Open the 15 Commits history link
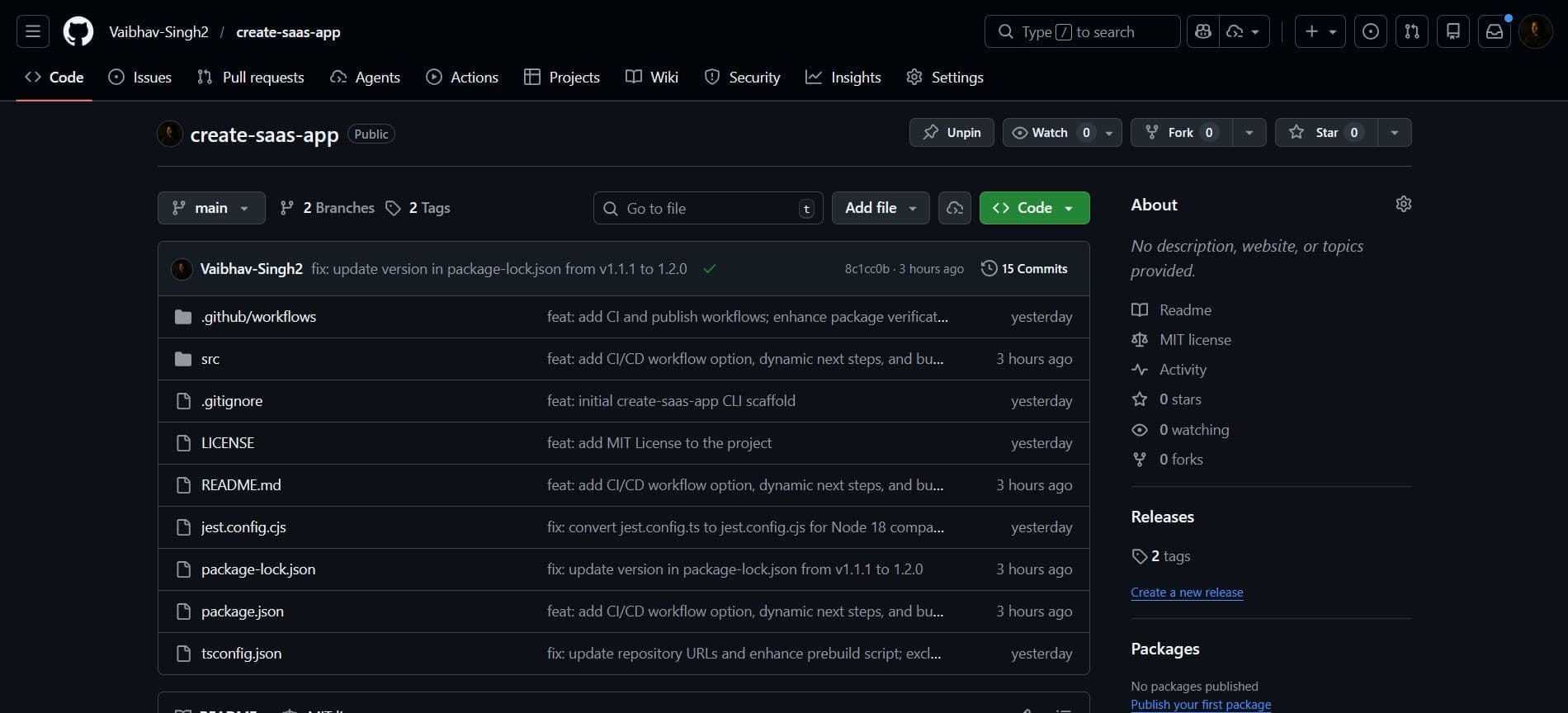 [1024, 269]
